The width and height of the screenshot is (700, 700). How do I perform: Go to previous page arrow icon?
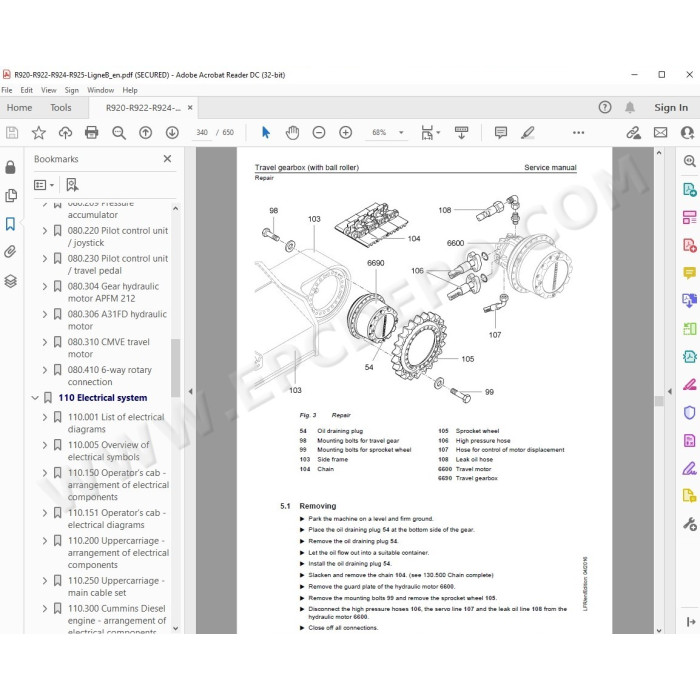[146, 133]
